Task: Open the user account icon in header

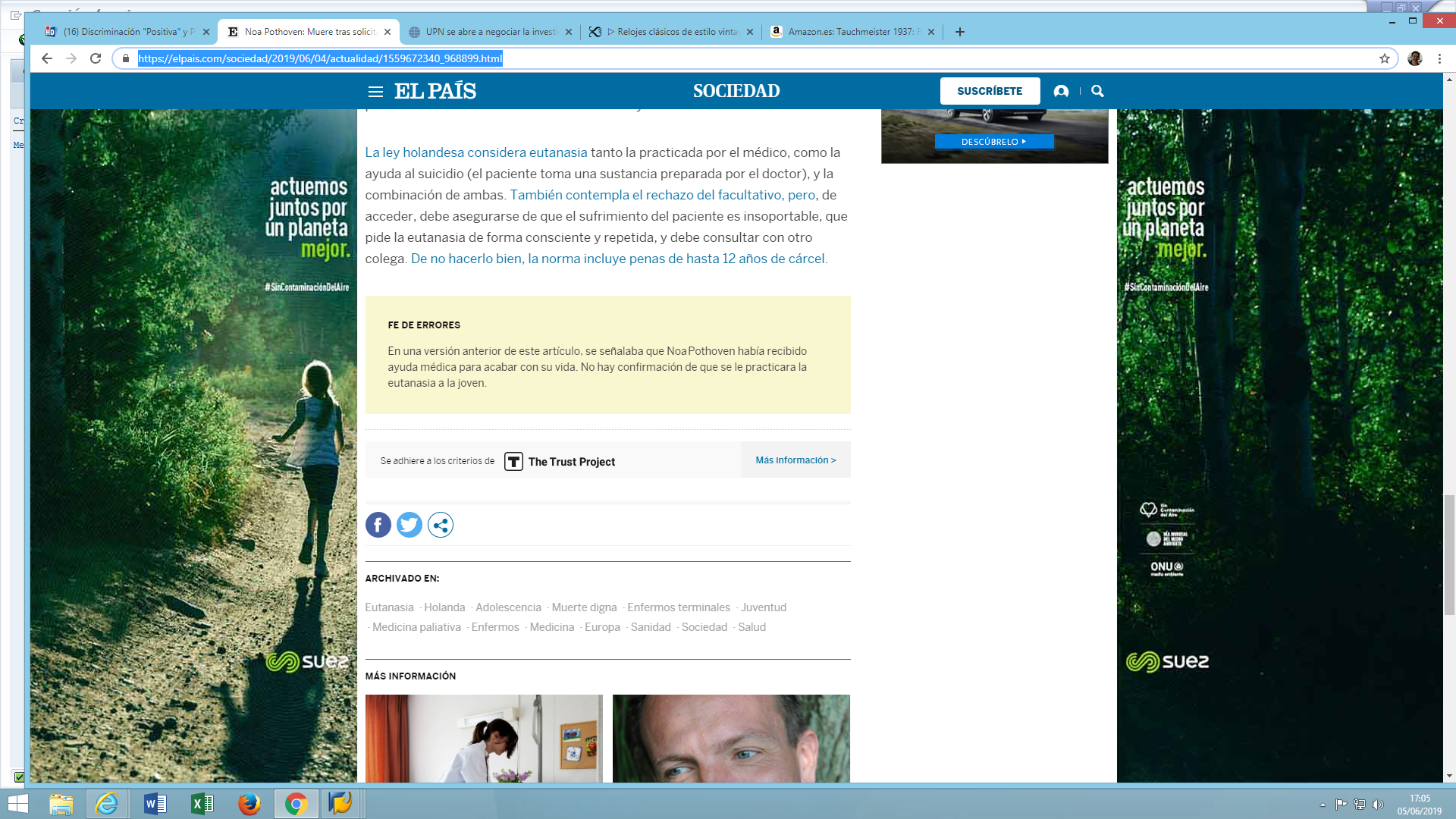Action: pos(1061,91)
